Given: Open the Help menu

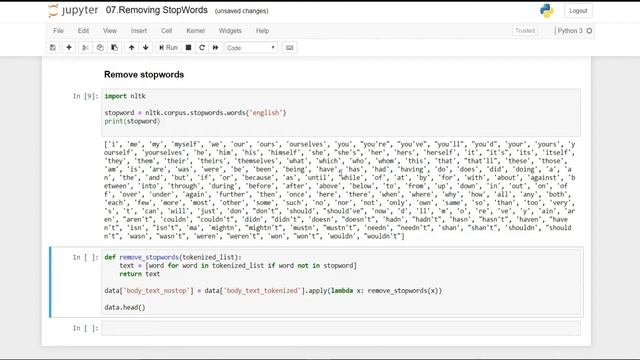Looking at the screenshot, I should 262,31.
